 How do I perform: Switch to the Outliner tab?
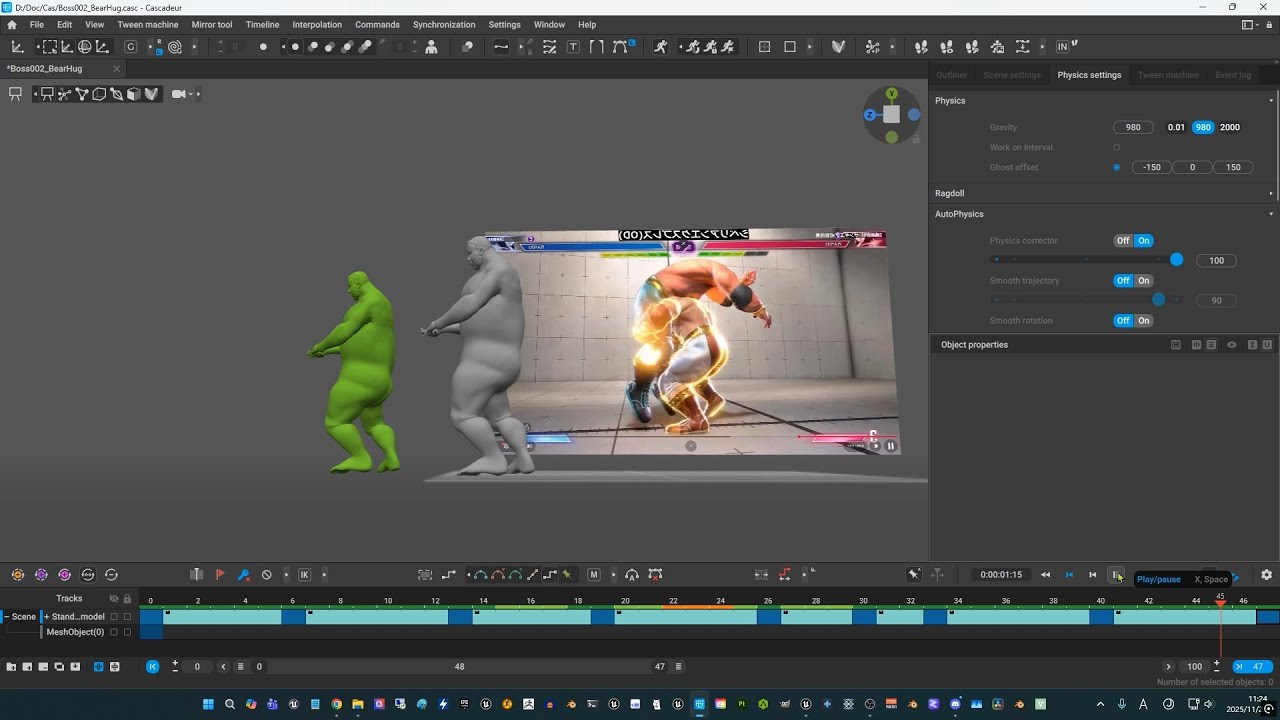(x=952, y=75)
